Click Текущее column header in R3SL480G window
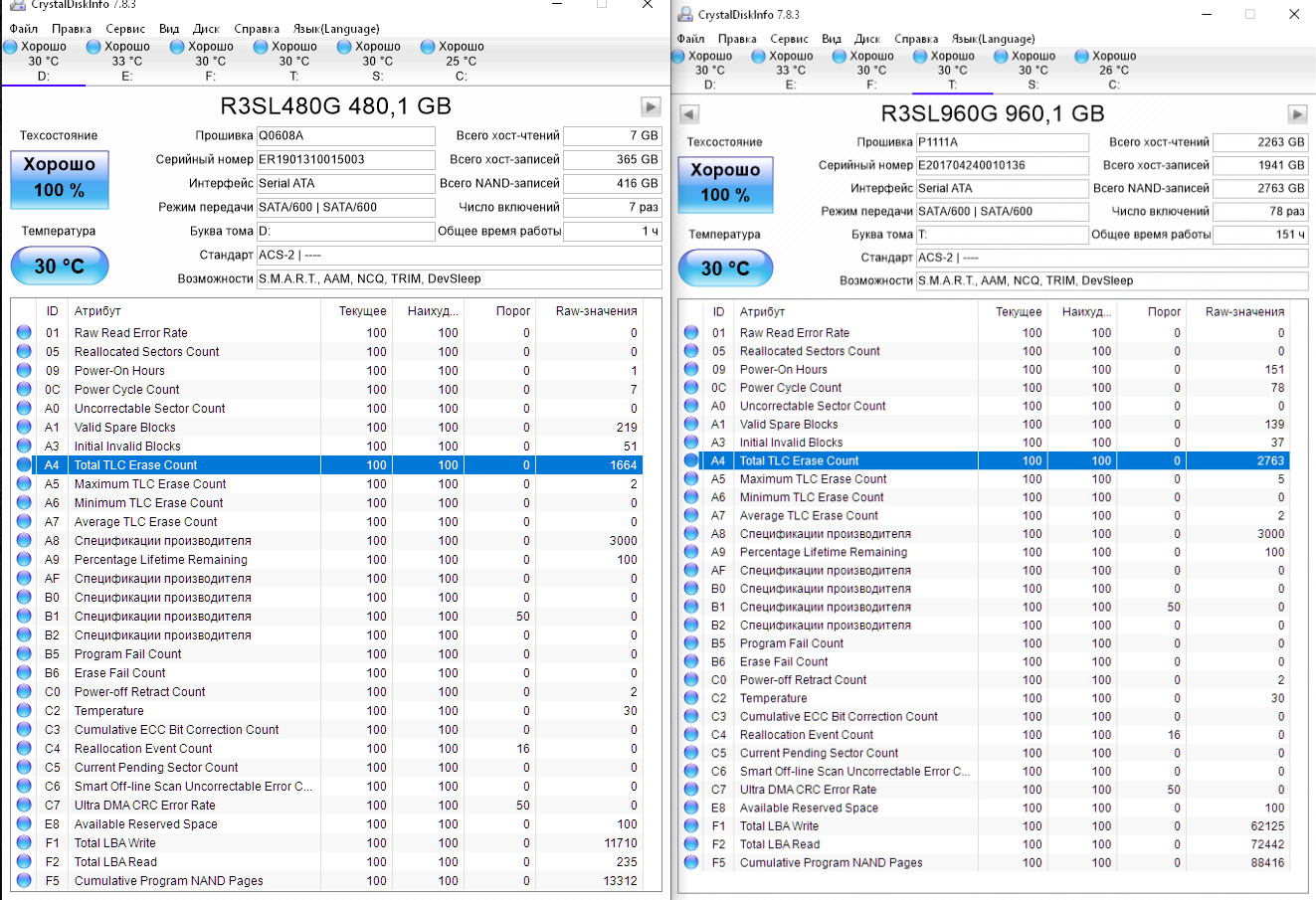The height and width of the screenshot is (900, 1316). [356, 311]
